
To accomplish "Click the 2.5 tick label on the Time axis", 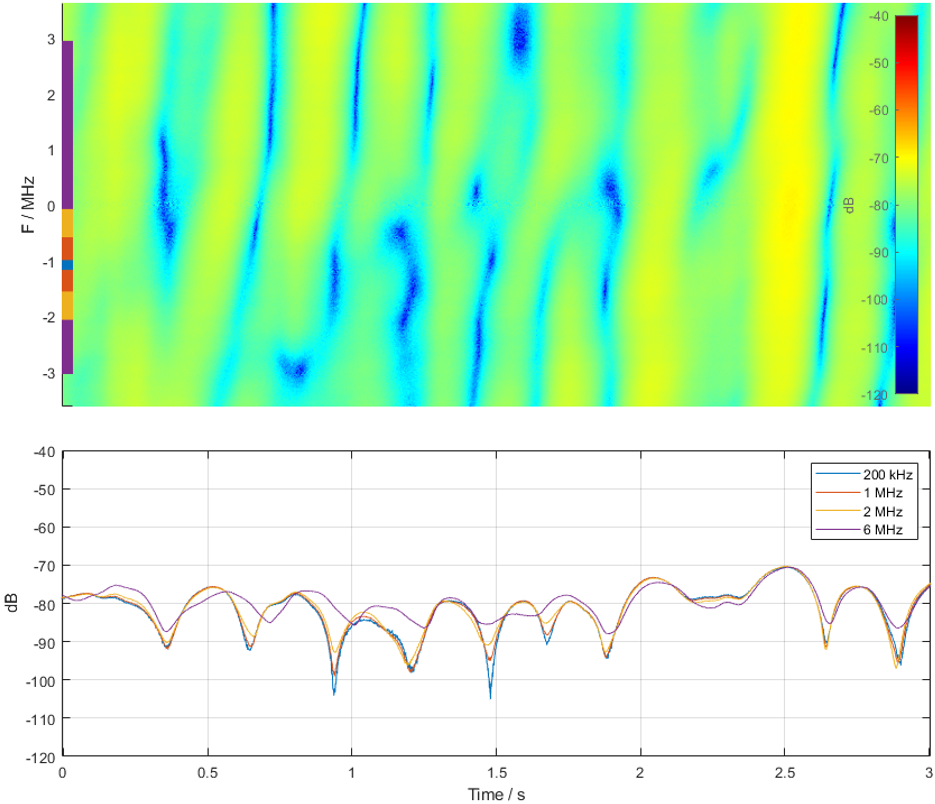I will [x=785, y=774].
